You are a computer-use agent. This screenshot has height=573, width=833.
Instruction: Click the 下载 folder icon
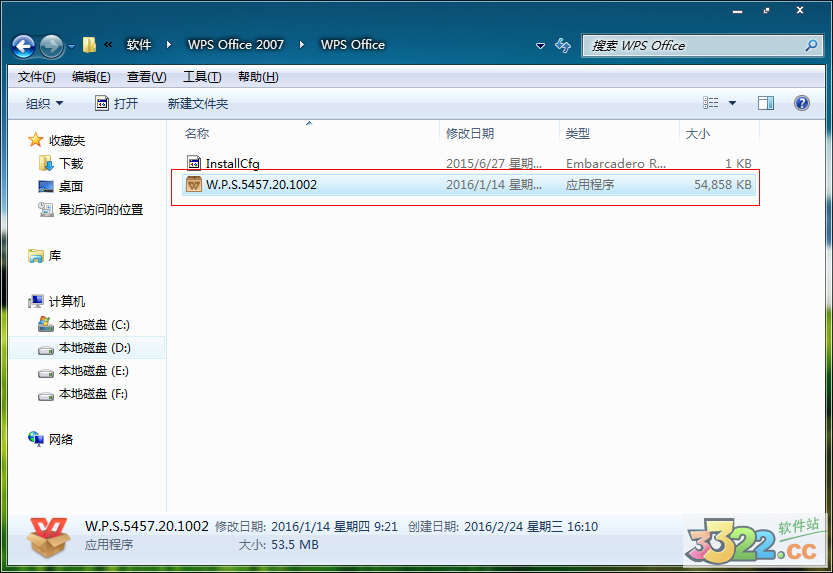pos(46,164)
